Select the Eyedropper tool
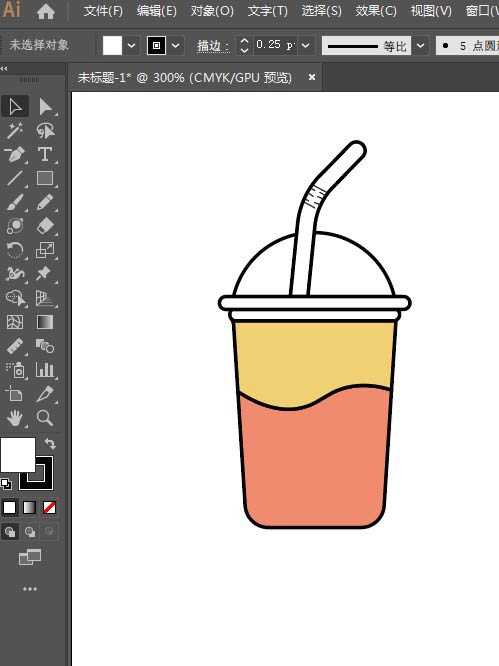The height and width of the screenshot is (666, 499). (x=45, y=394)
